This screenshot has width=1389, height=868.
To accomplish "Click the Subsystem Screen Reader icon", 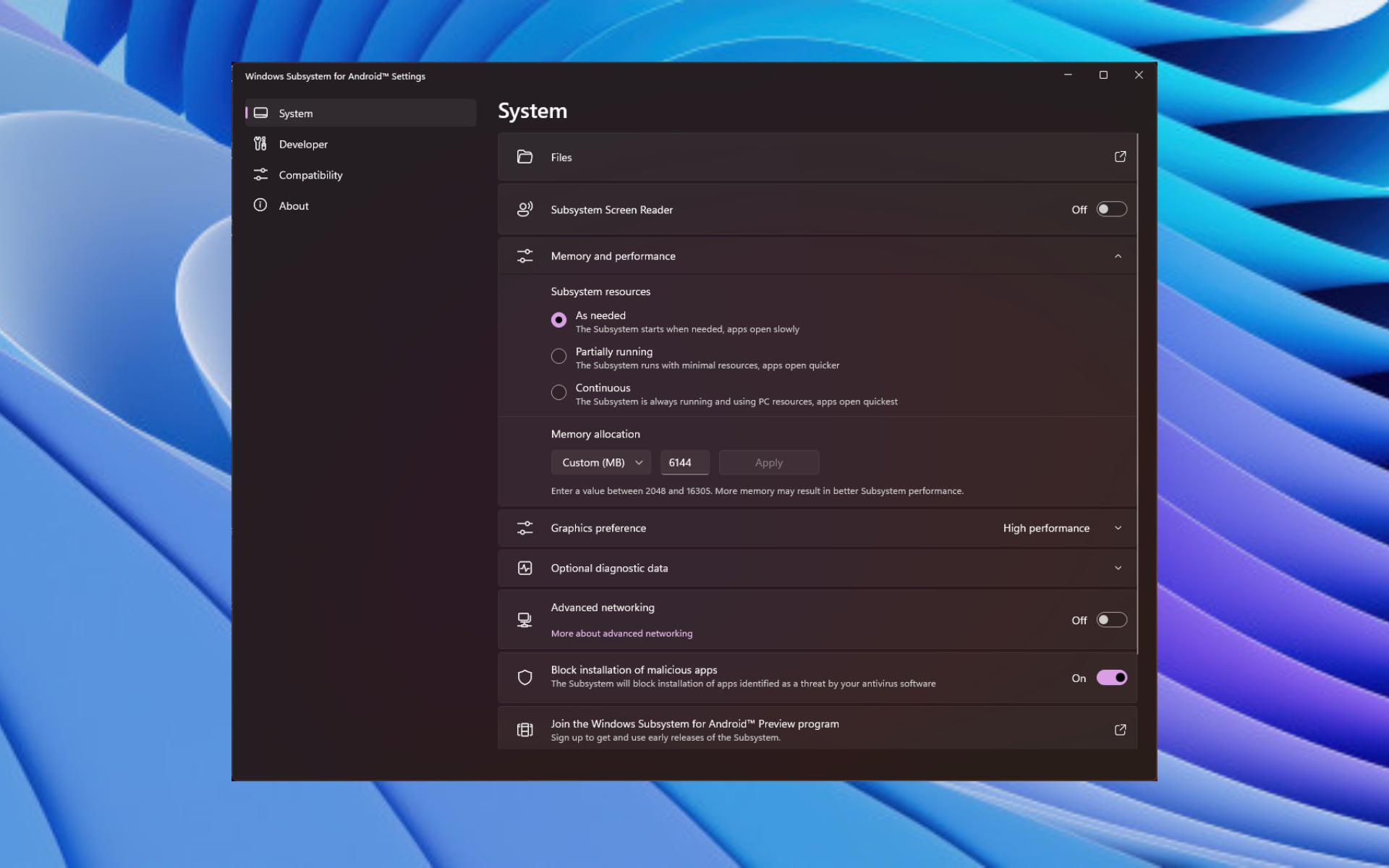I will pos(524,210).
